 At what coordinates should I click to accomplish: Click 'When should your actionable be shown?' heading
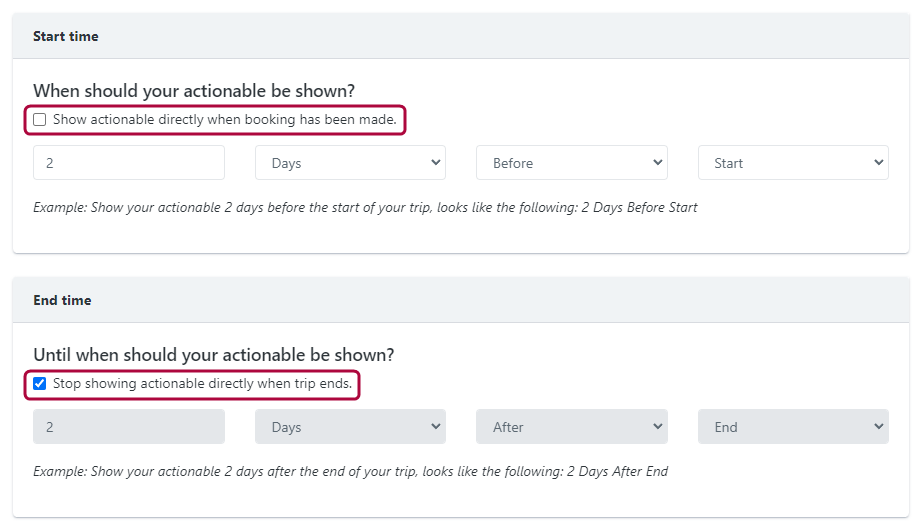(x=194, y=91)
